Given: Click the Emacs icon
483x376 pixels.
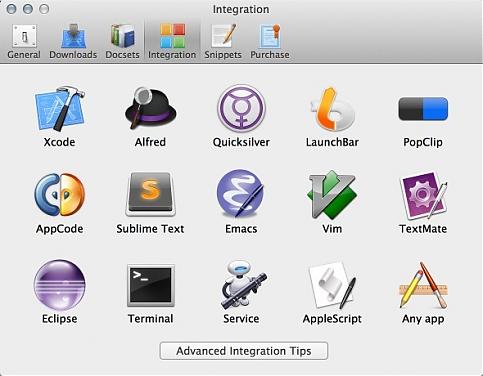Looking at the screenshot, I should [241, 194].
